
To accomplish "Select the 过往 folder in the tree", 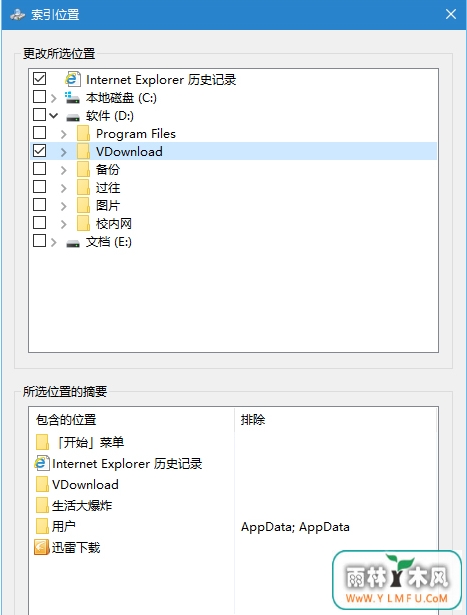I will pos(108,187).
